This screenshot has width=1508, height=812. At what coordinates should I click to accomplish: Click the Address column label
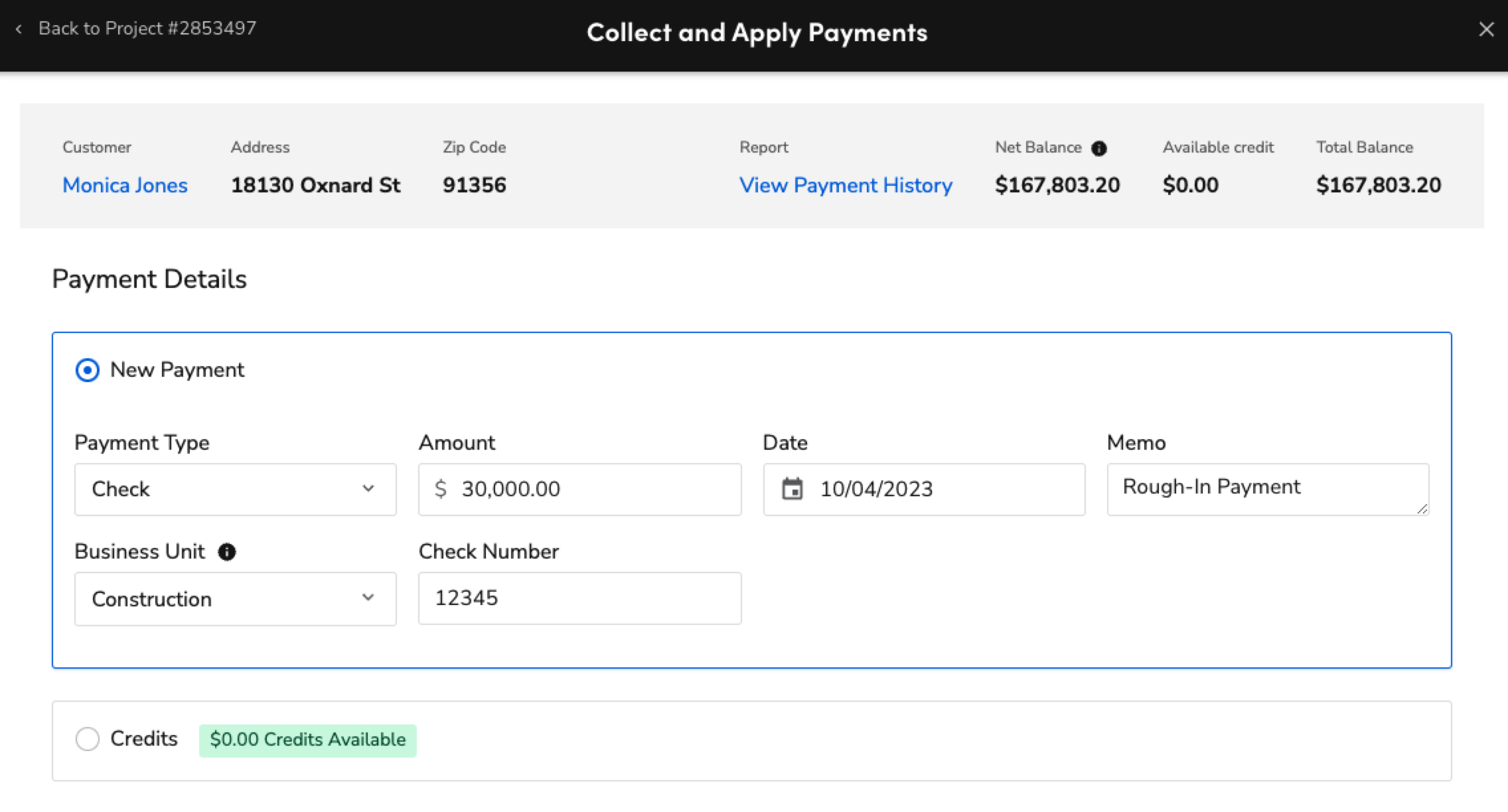[260, 147]
